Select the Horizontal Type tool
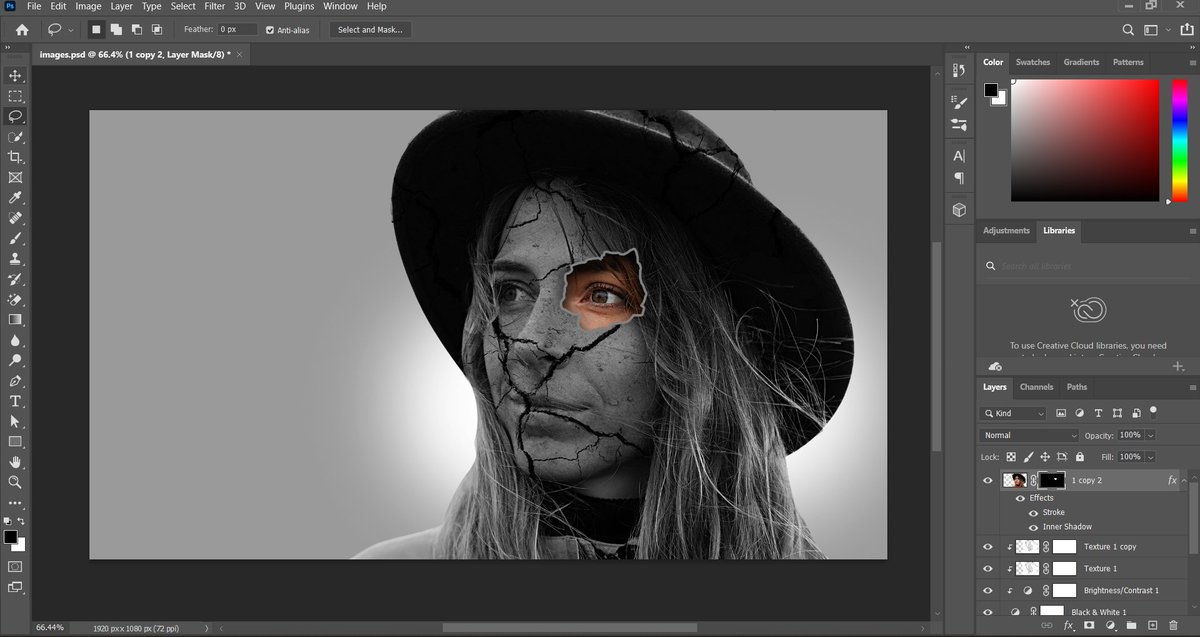 pyautogui.click(x=15, y=401)
